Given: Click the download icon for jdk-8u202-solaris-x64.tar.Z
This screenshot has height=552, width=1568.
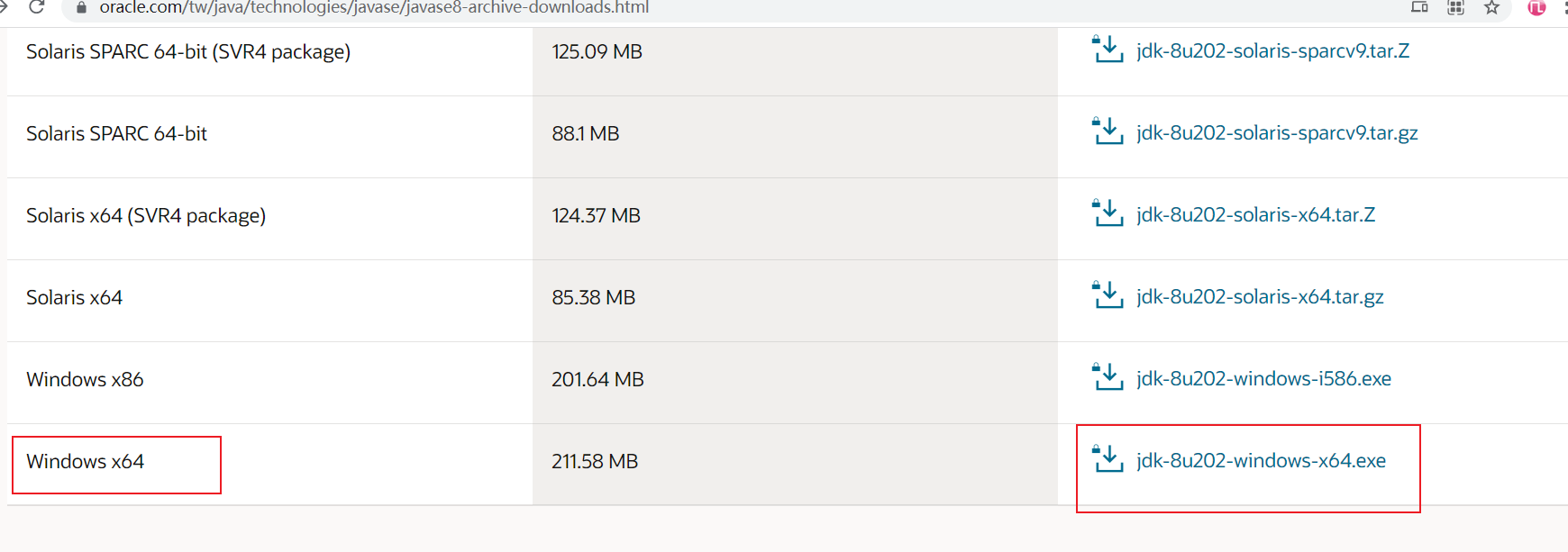Looking at the screenshot, I should tap(1108, 213).
